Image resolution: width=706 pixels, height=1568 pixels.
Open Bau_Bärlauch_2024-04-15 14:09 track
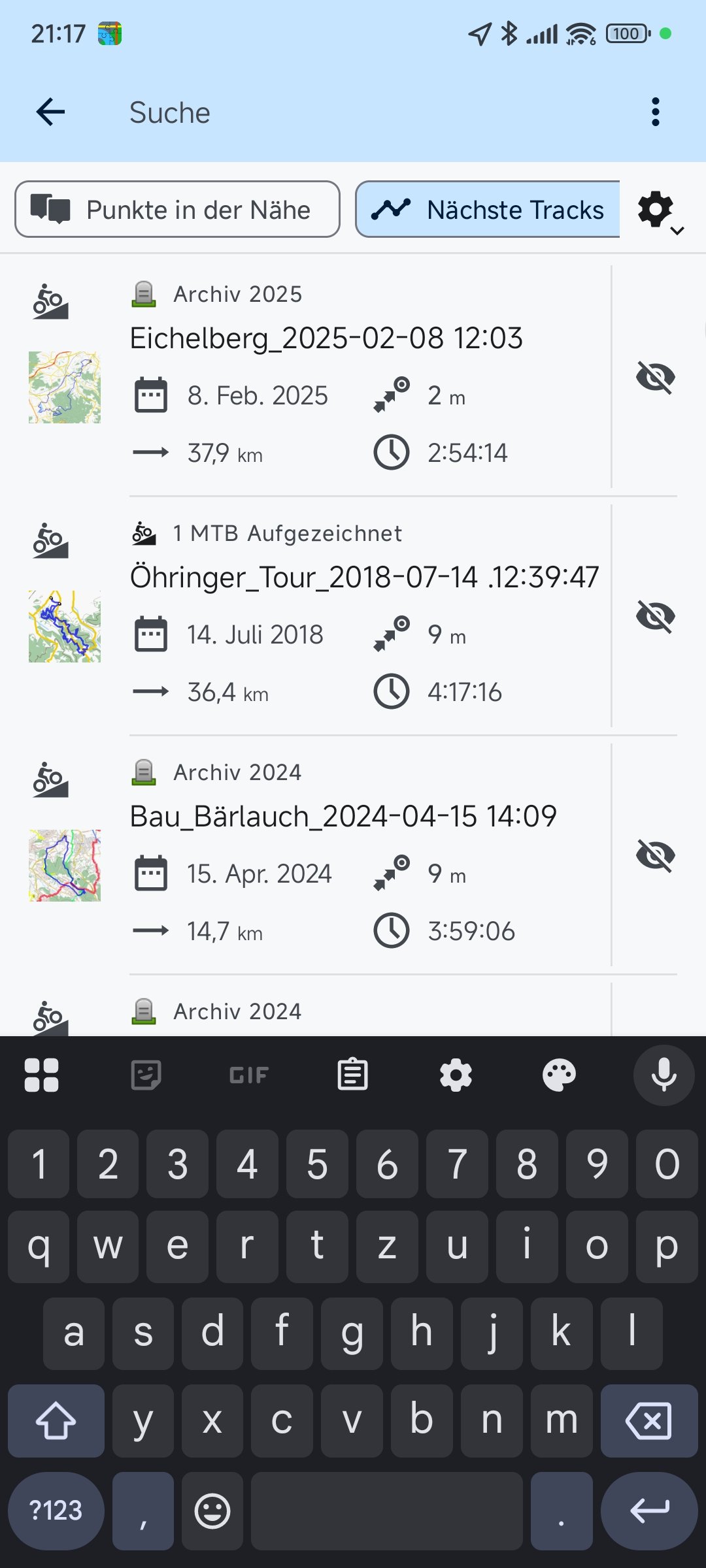click(343, 817)
